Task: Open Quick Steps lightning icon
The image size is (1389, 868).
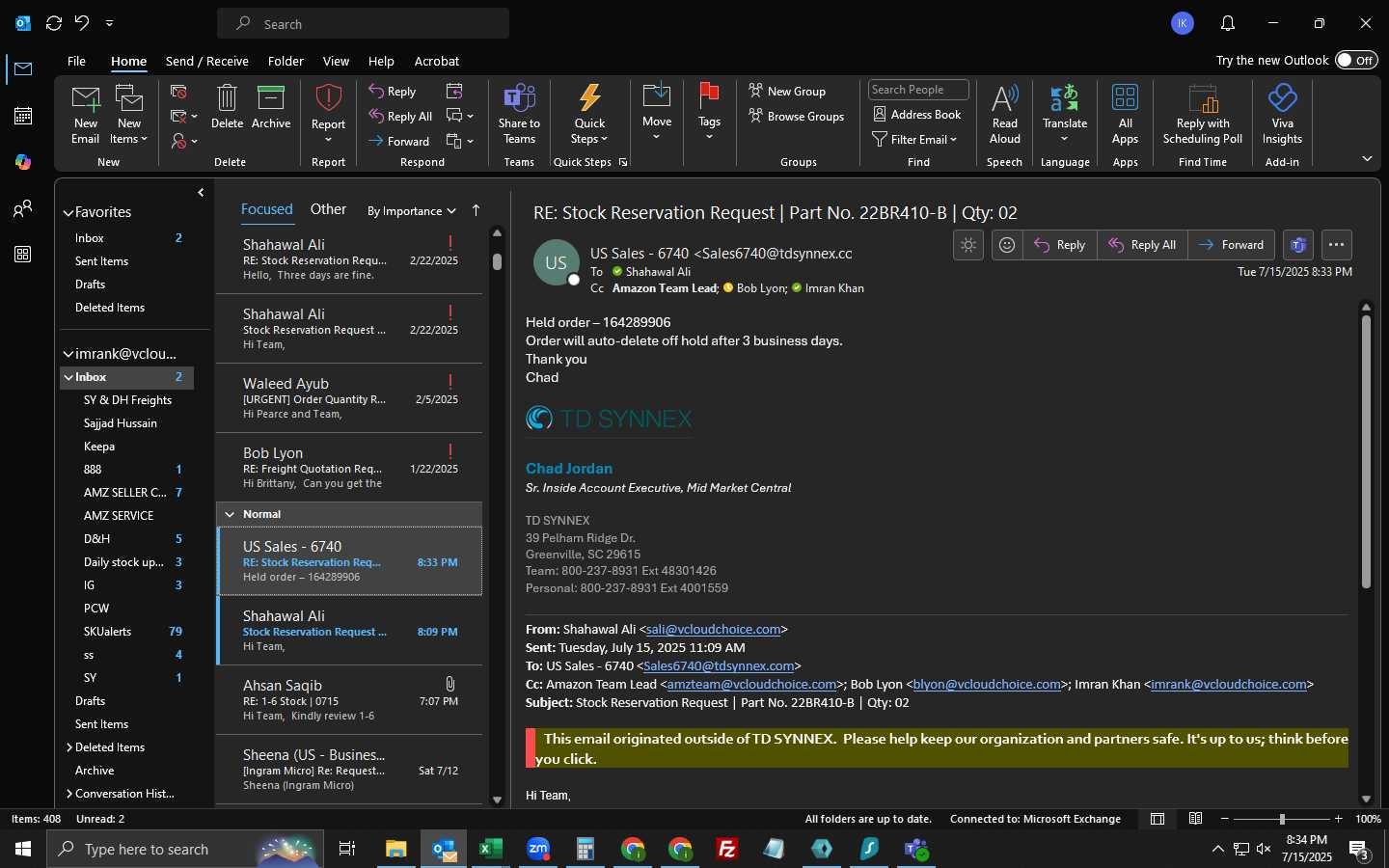Action: point(589,98)
